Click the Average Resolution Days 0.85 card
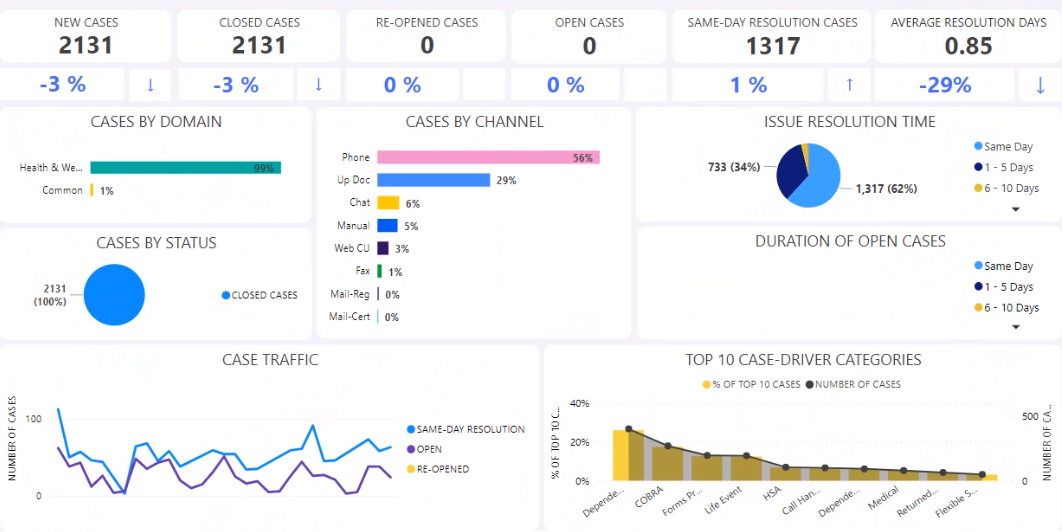 (x=967, y=36)
